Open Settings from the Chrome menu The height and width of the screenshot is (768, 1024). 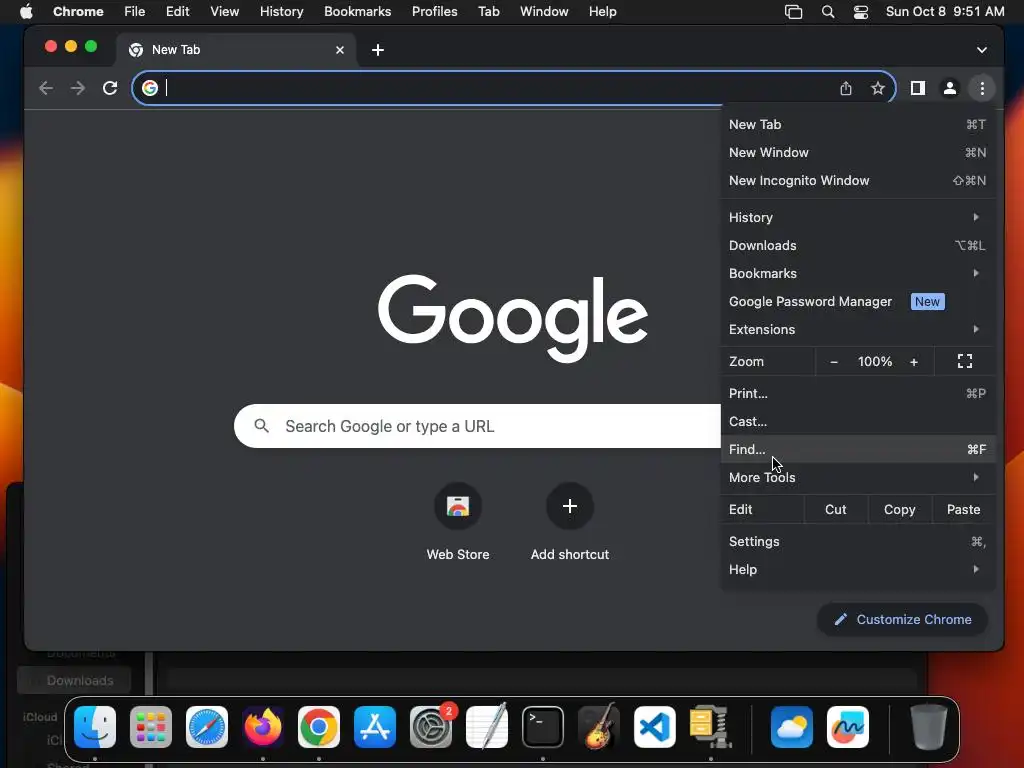(858, 541)
